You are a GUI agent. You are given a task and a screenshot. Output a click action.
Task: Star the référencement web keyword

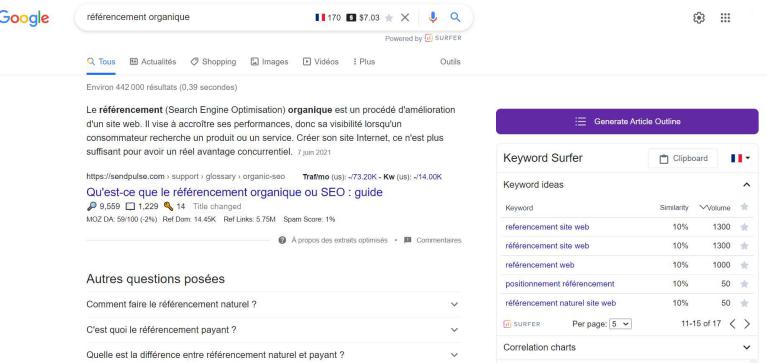point(744,265)
